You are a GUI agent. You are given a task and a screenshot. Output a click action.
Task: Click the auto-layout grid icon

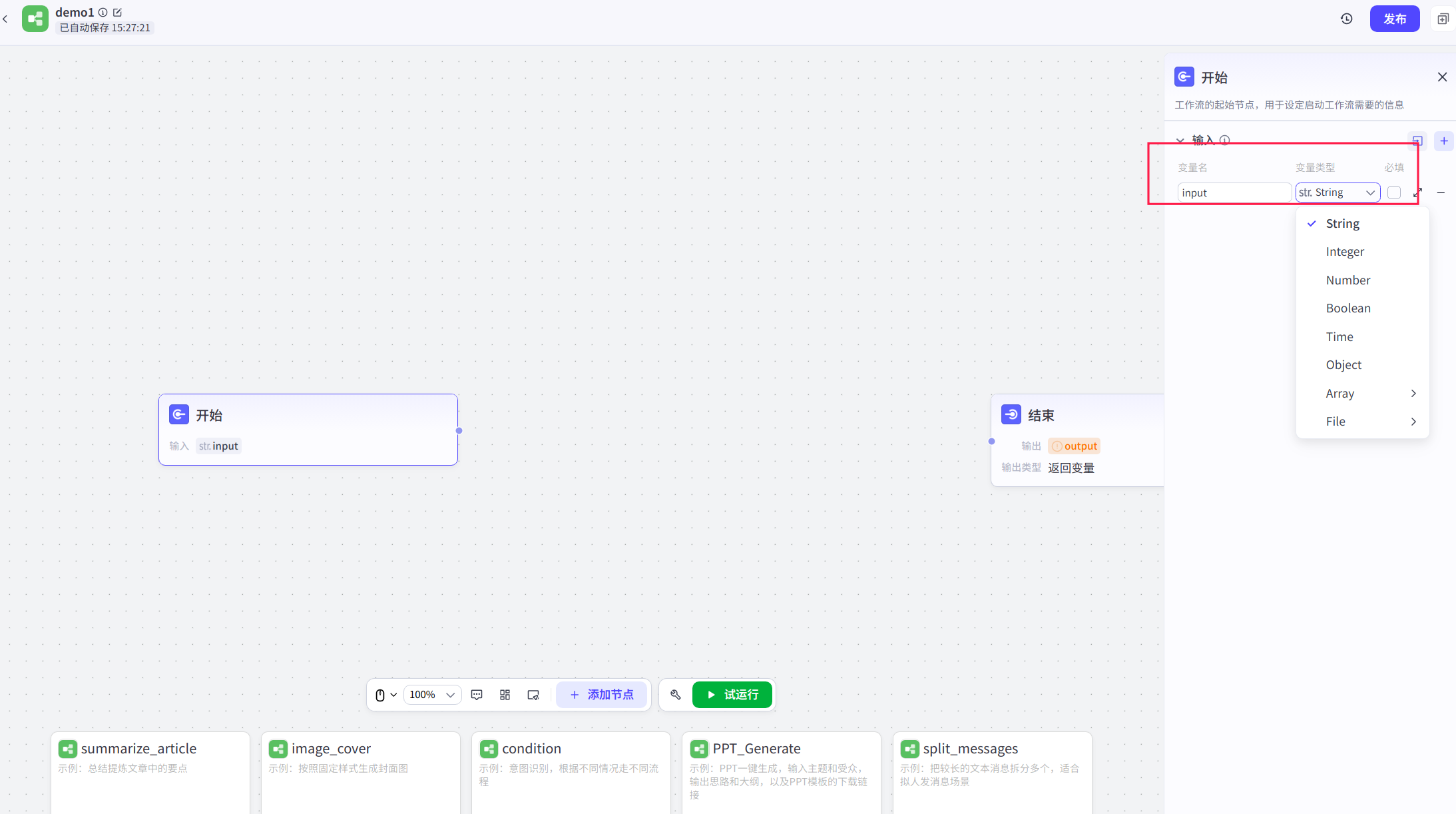click(x=505, y=695)
